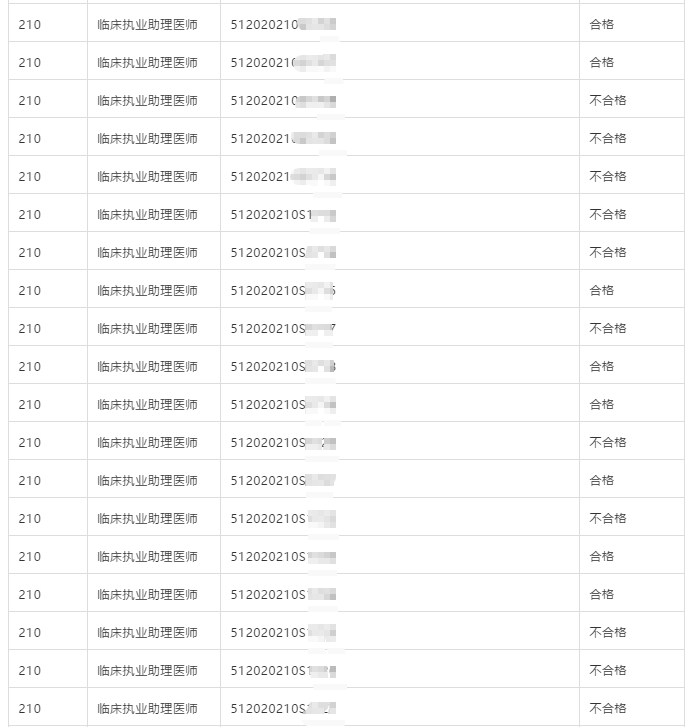This screenshot has height=727, width=688.
Task: Click the 合格 result in the first row
Action: (601, 24)
